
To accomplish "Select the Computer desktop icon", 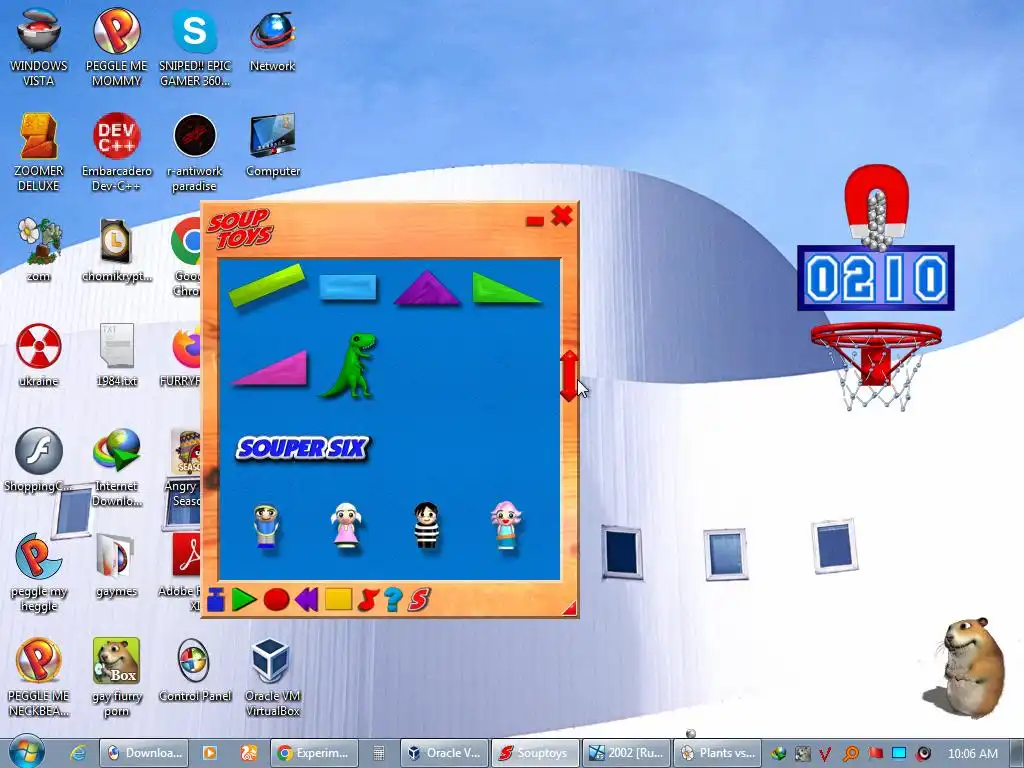I will click(272, 146).
